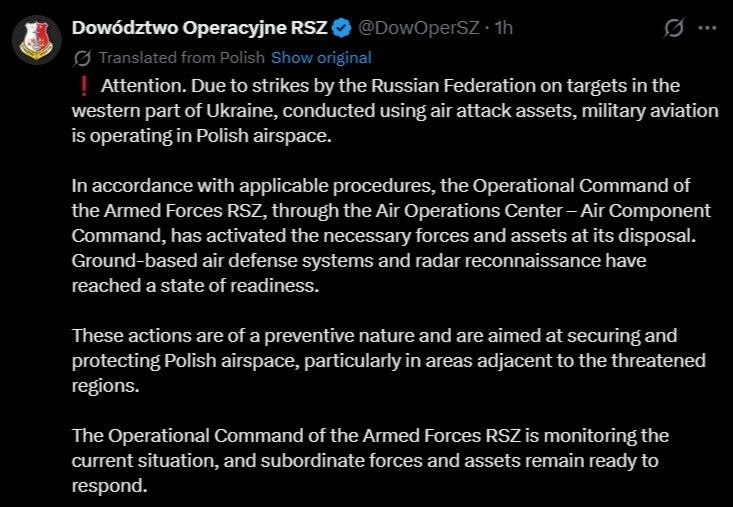Open the Dowództwo Operacyjne RSZ display name
This screenshot has width=733, height=507.
click(x=200, y=28)
